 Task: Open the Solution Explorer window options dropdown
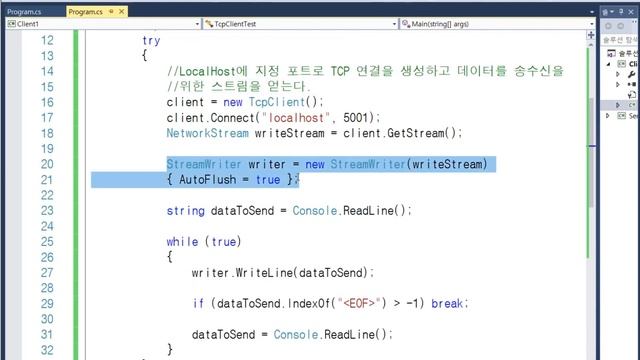point(612,11)
